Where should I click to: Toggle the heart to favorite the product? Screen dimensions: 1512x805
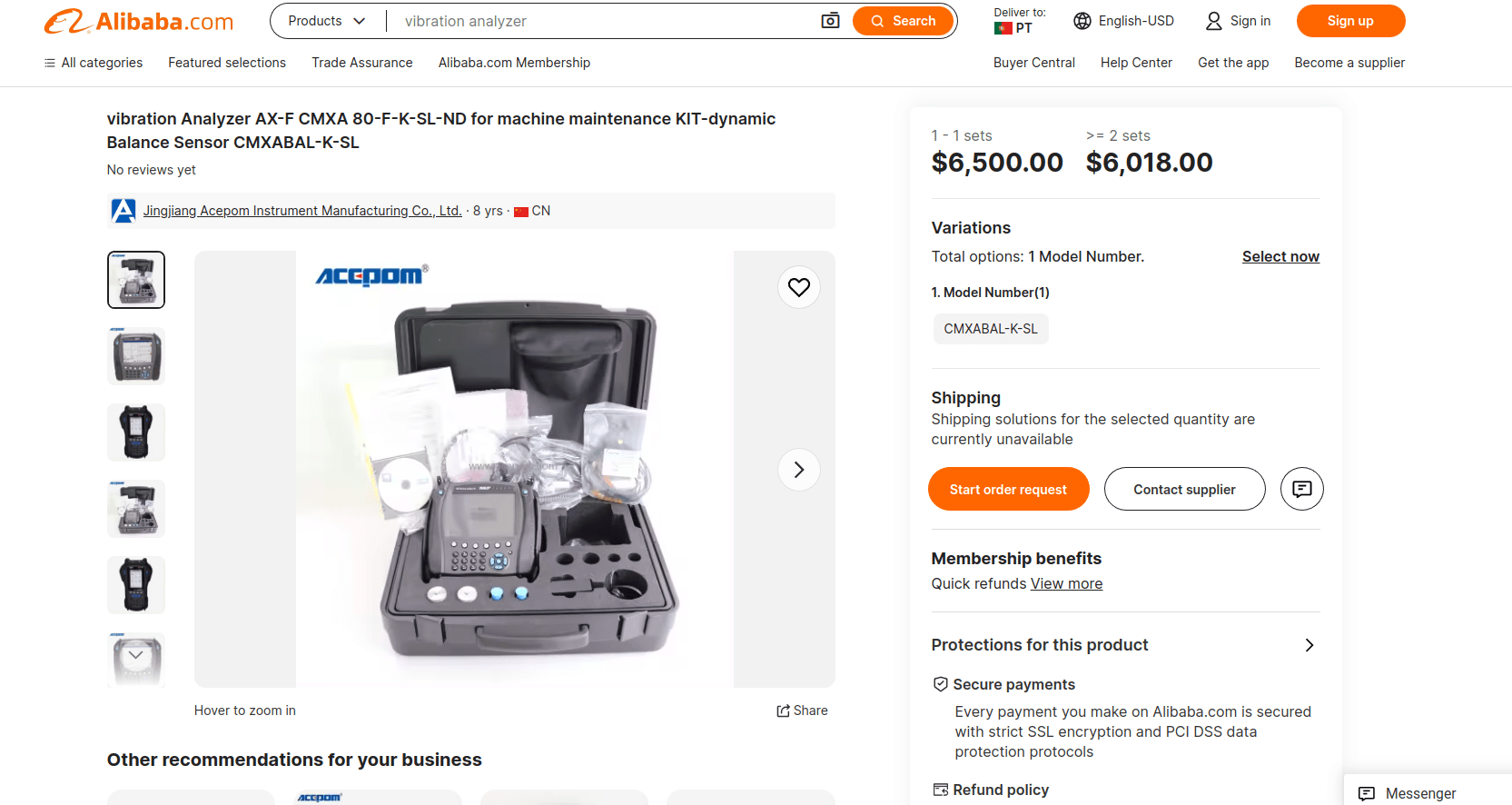click(x=799, y=287)
